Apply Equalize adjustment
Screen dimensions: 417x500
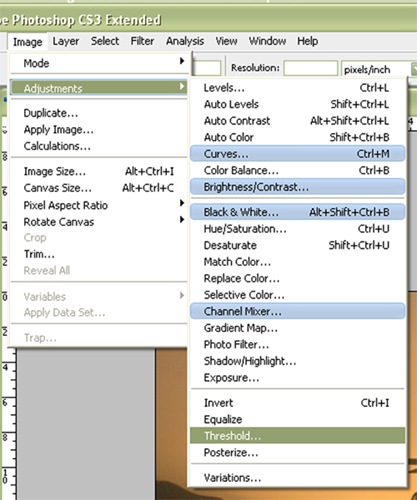pos(298,419)
